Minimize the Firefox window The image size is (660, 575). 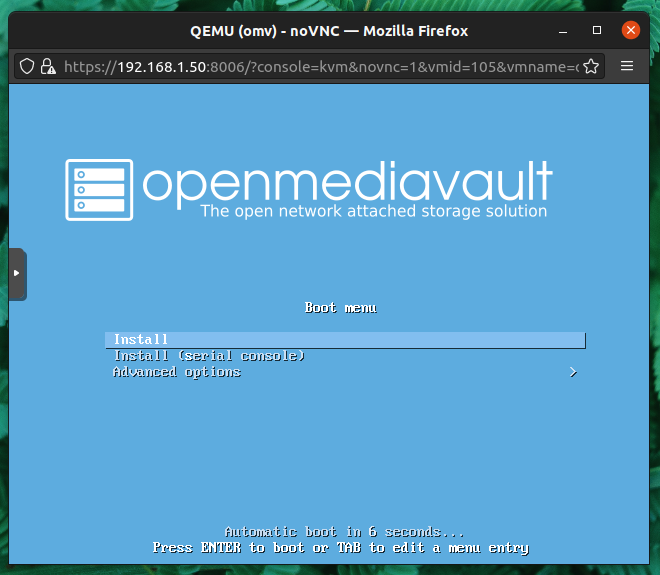[563, 31]
